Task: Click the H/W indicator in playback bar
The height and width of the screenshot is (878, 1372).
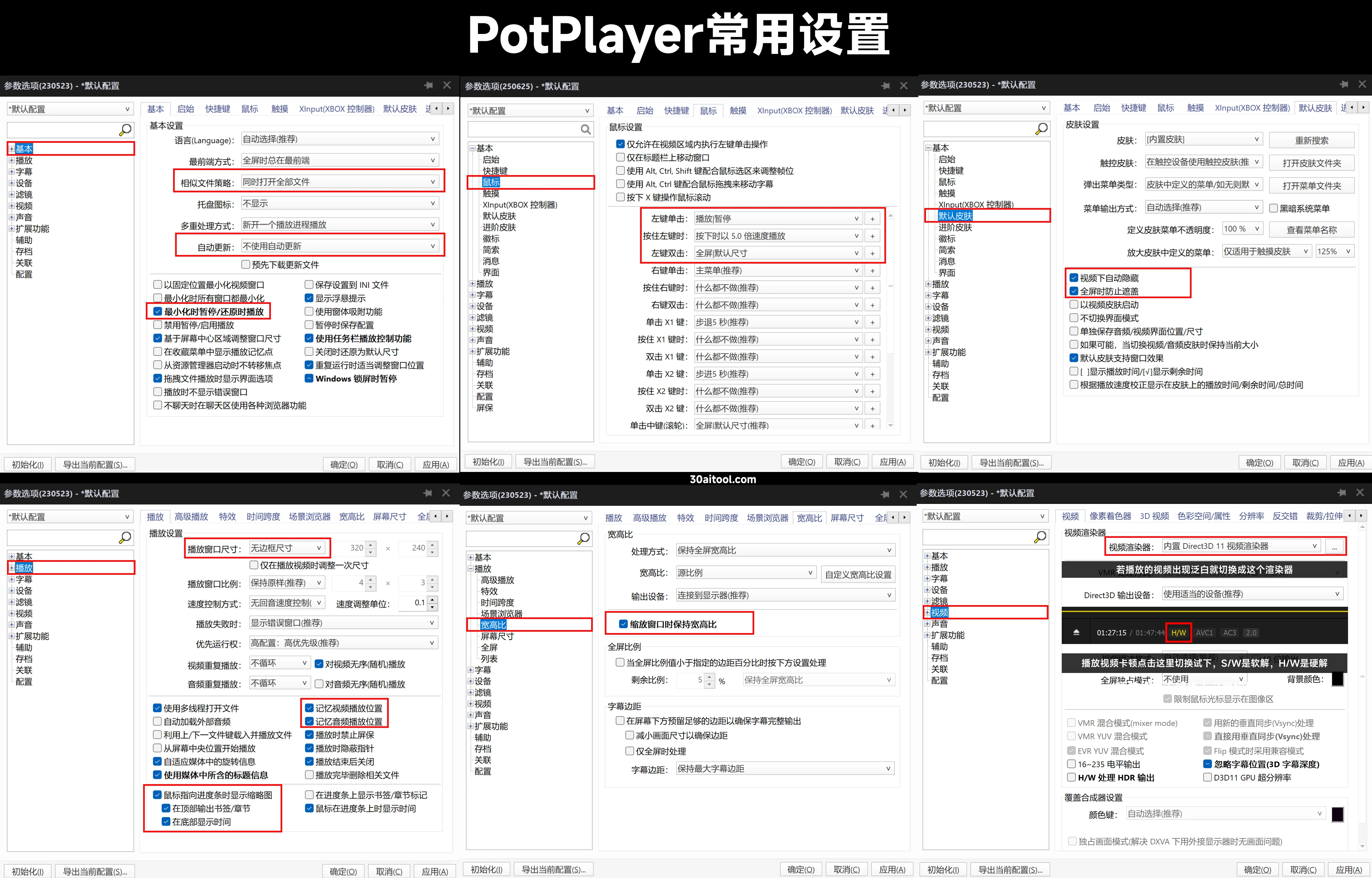Action: 1178,633
